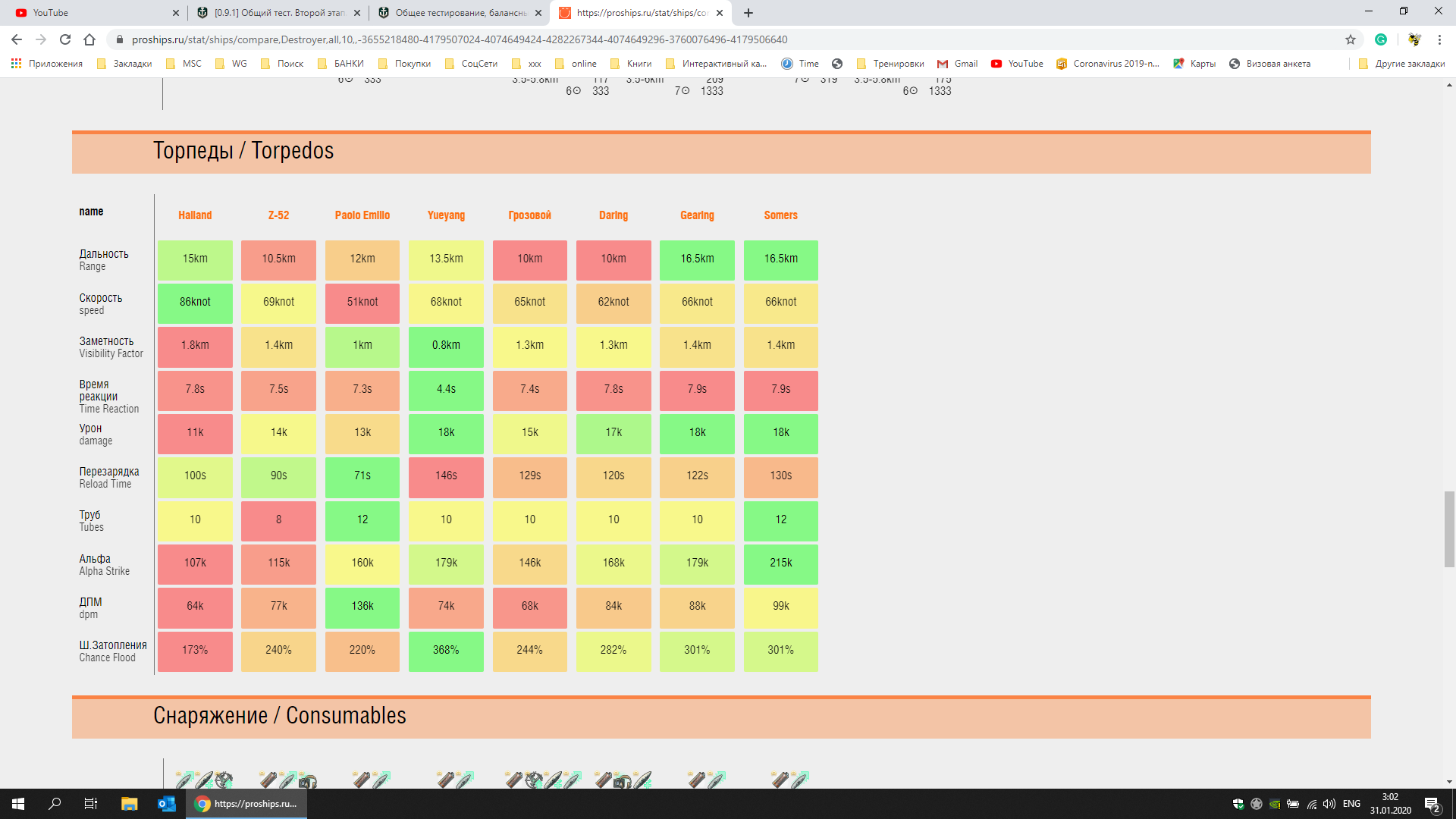Switch the ENG input language
The height and width of the screenshot is (819, 1456).
pyautogui.click(x=1351, y=804)
